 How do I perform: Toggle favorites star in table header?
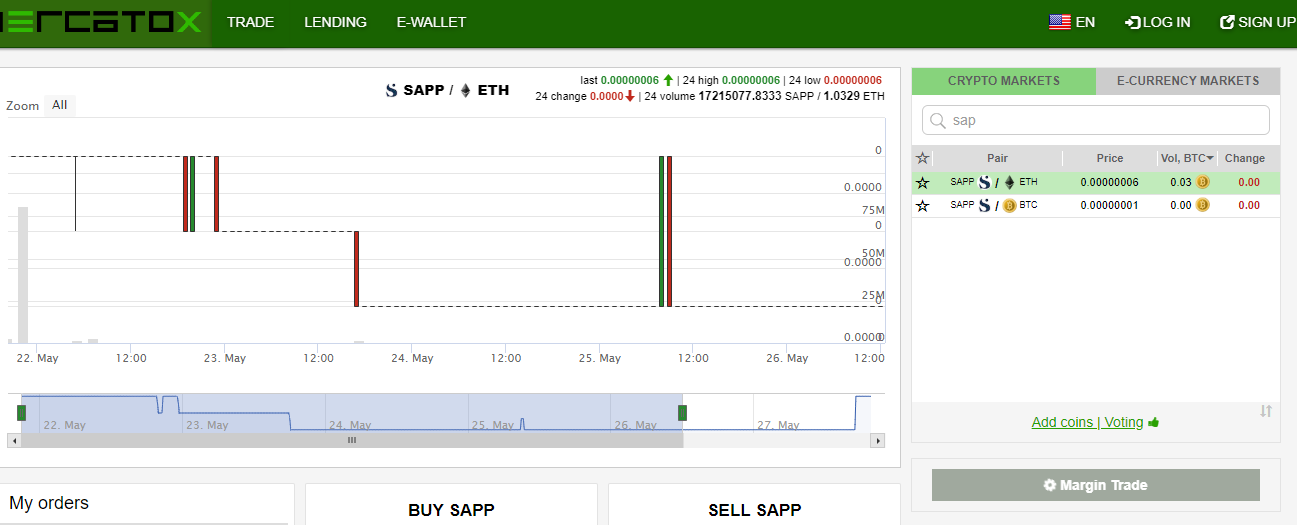(x=922, y=158)
